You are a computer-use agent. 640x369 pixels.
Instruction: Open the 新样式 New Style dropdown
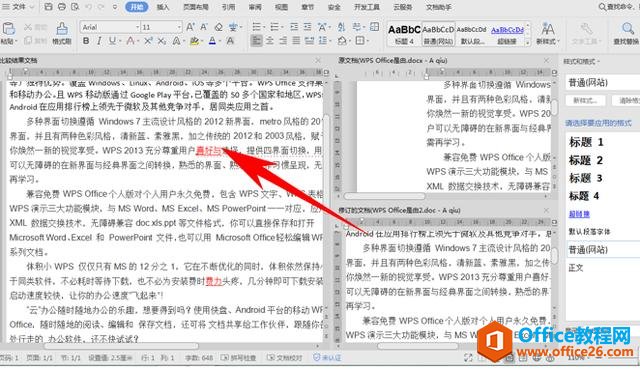(547, 33)
